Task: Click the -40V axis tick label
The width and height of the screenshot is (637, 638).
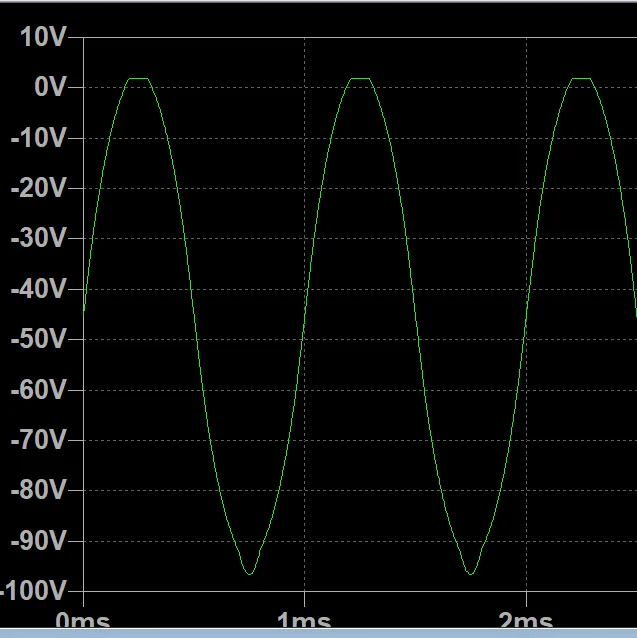Action: 37,289
